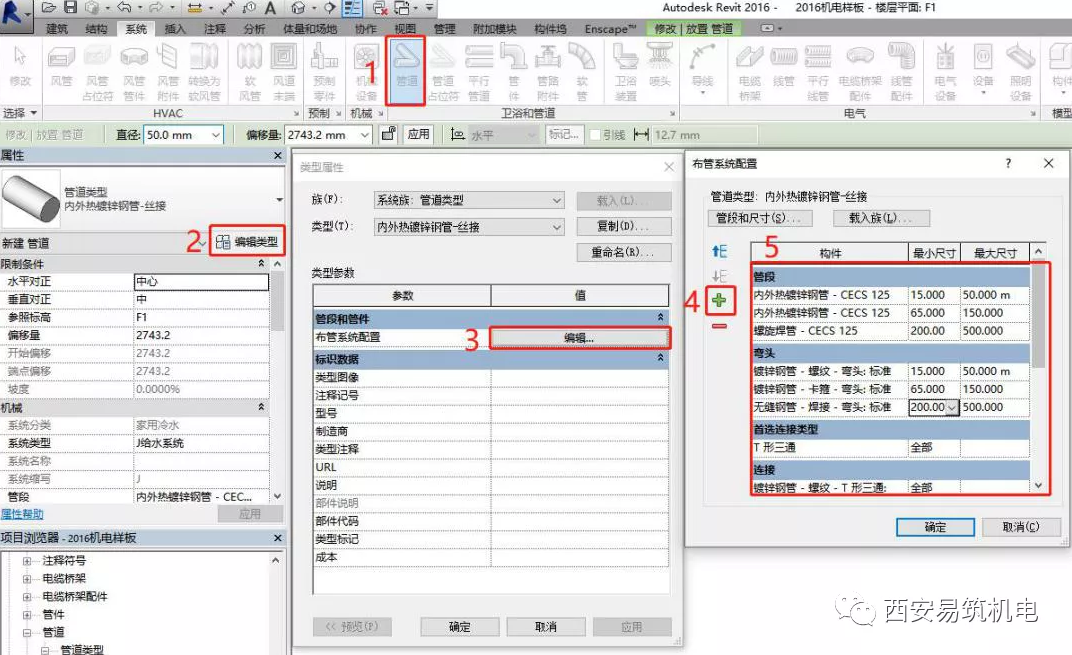Viewport: 1072px width, 655px height.
Task: Open the Enscape ribbon tab
Action: pyautogui.click(x=610, y=29)
